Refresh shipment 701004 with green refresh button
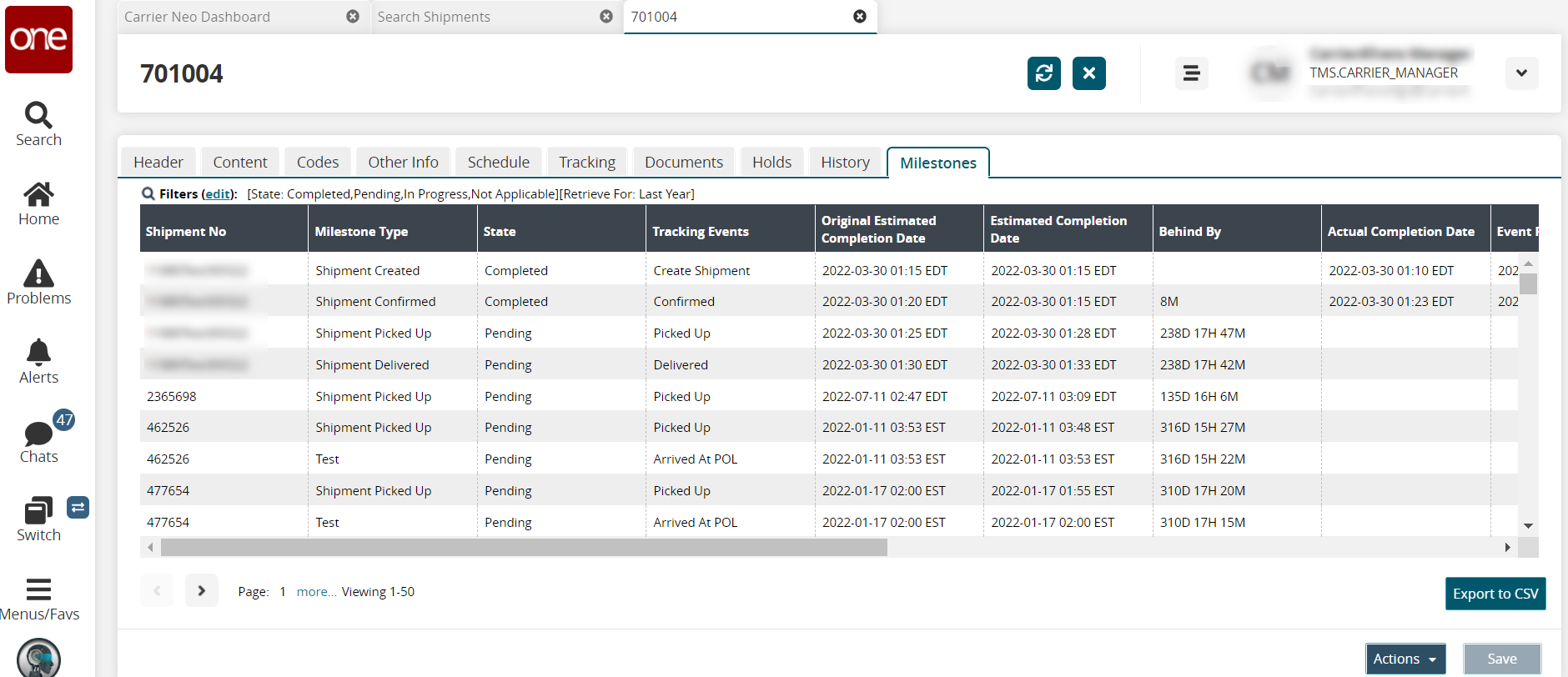Screen dimensions: 1568x677 pyautogui.click(x=1043, y=73)
